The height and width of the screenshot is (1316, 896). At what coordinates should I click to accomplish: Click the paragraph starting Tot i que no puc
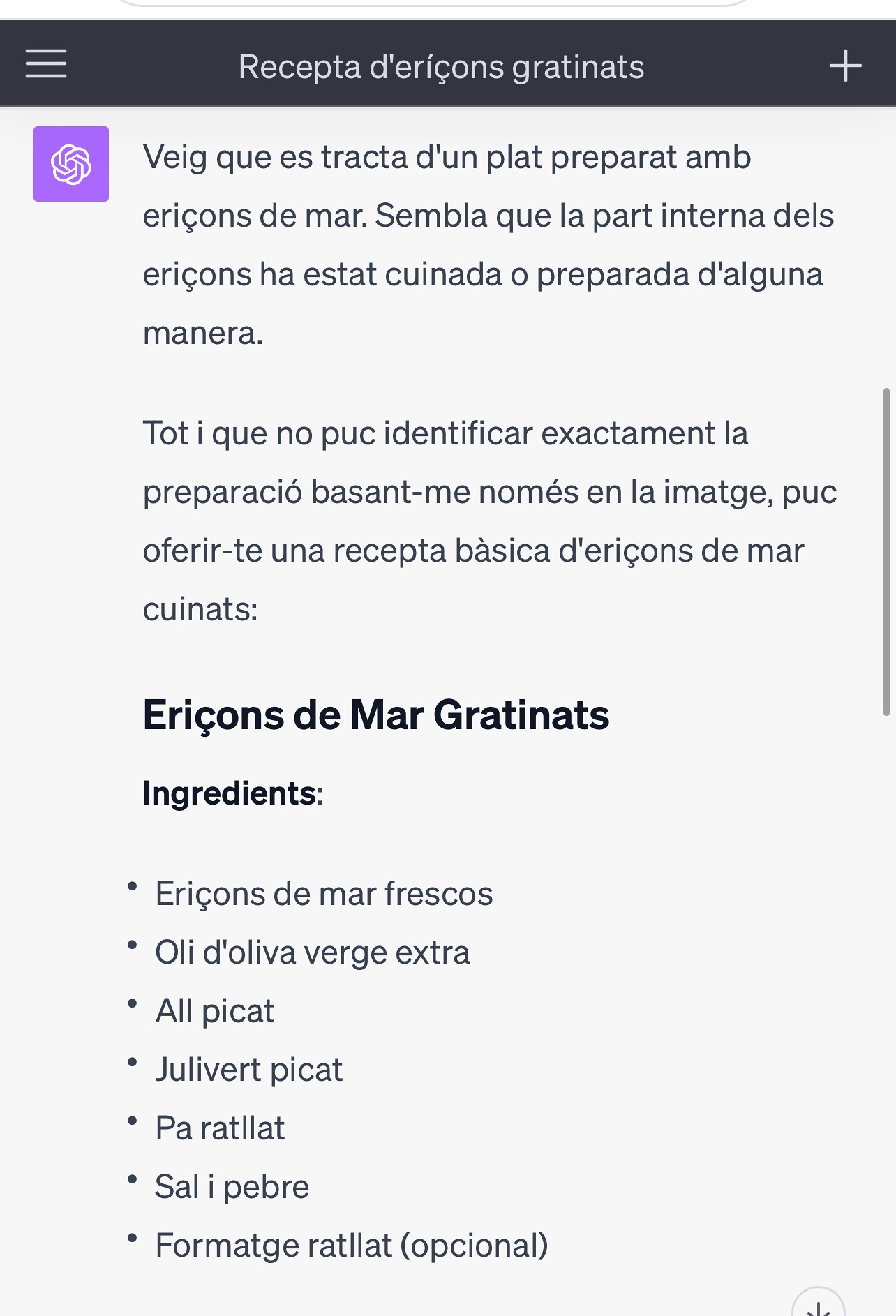pyautogui.click(x=490, y=521)
